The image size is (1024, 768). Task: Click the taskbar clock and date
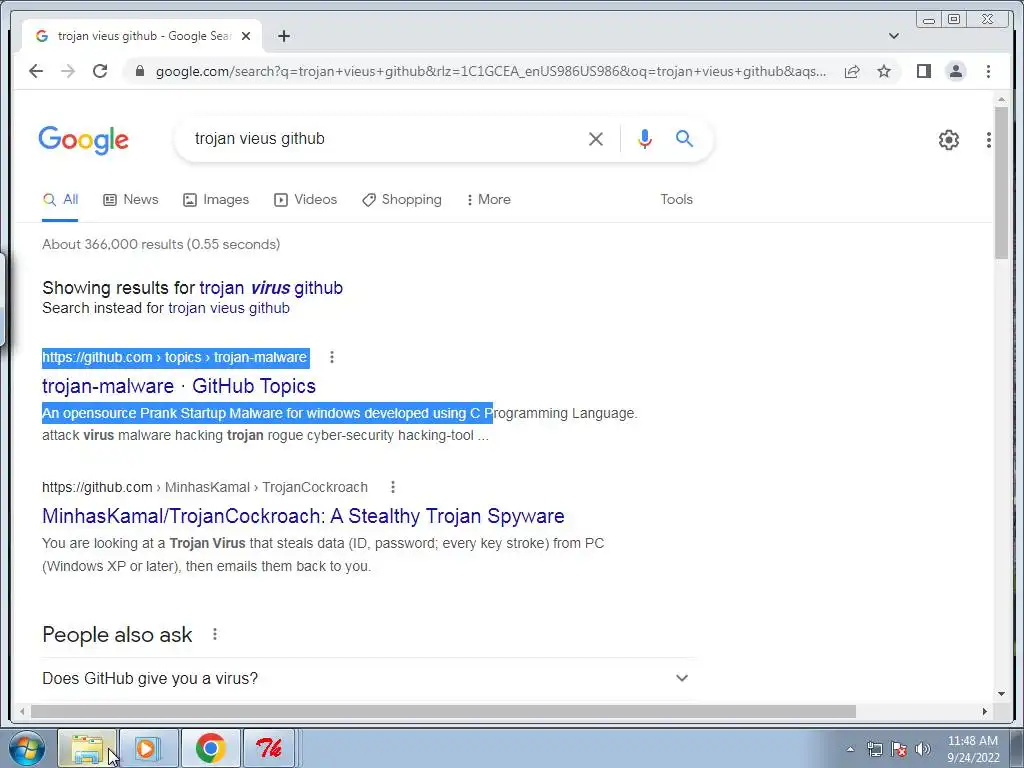point(972,749)
